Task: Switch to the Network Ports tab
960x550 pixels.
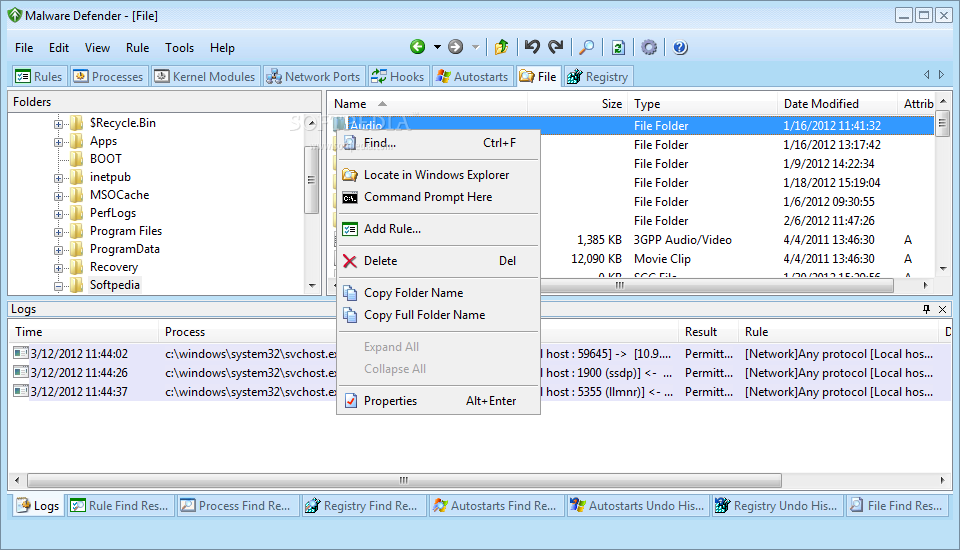Action: [313, 77]
